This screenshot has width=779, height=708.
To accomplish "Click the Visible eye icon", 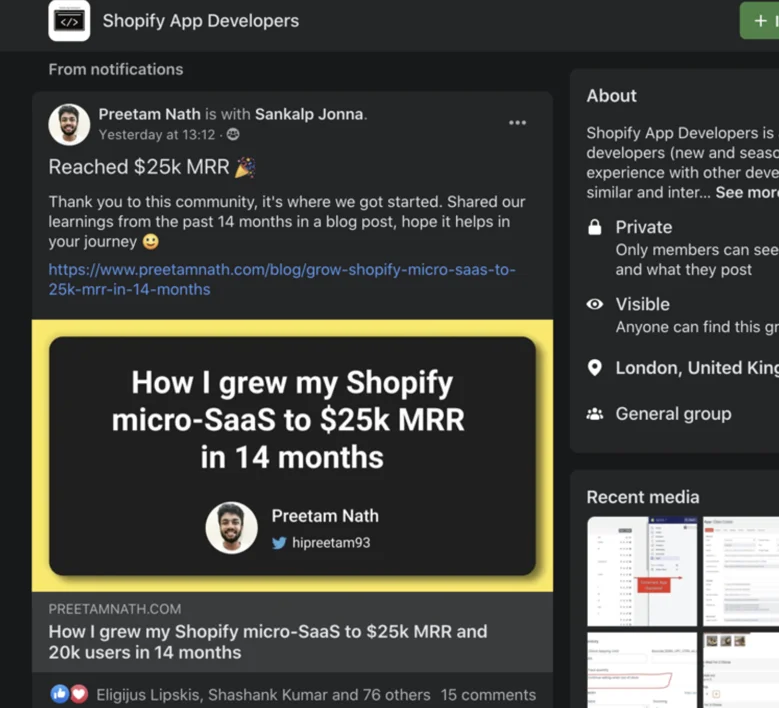I will click(595, 304).
